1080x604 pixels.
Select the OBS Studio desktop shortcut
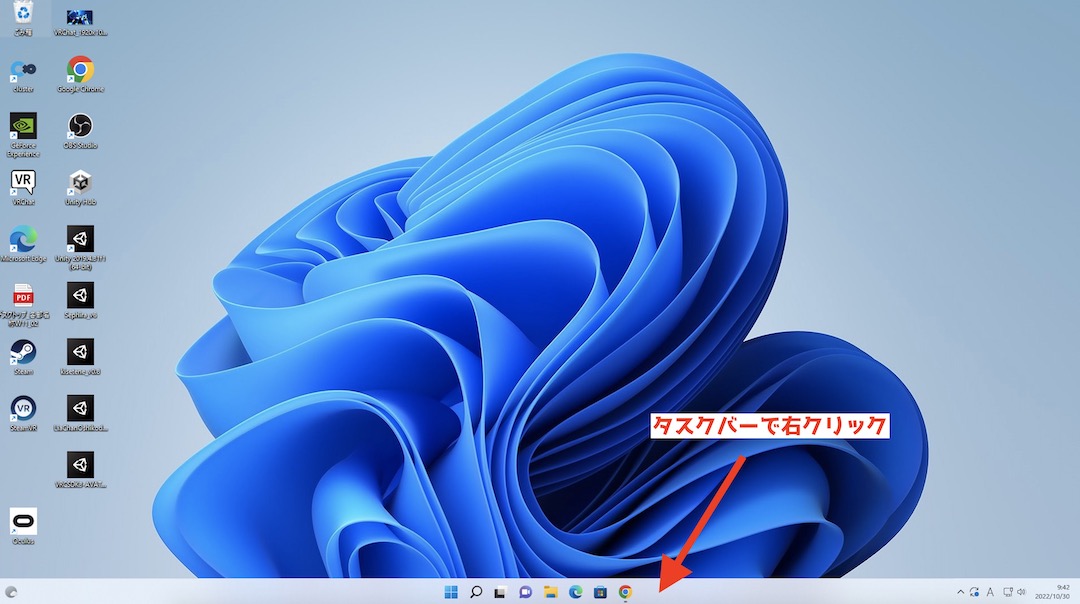click(80, 127)
